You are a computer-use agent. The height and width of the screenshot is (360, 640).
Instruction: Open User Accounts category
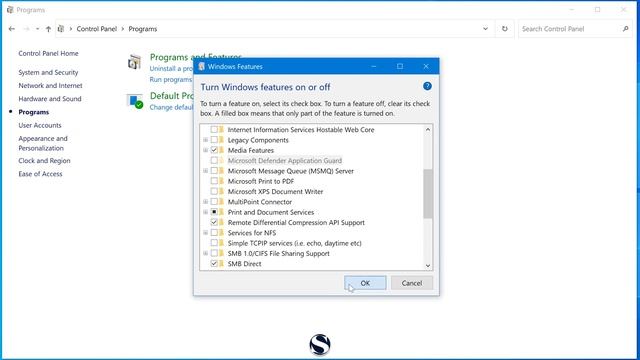point(40,125)
